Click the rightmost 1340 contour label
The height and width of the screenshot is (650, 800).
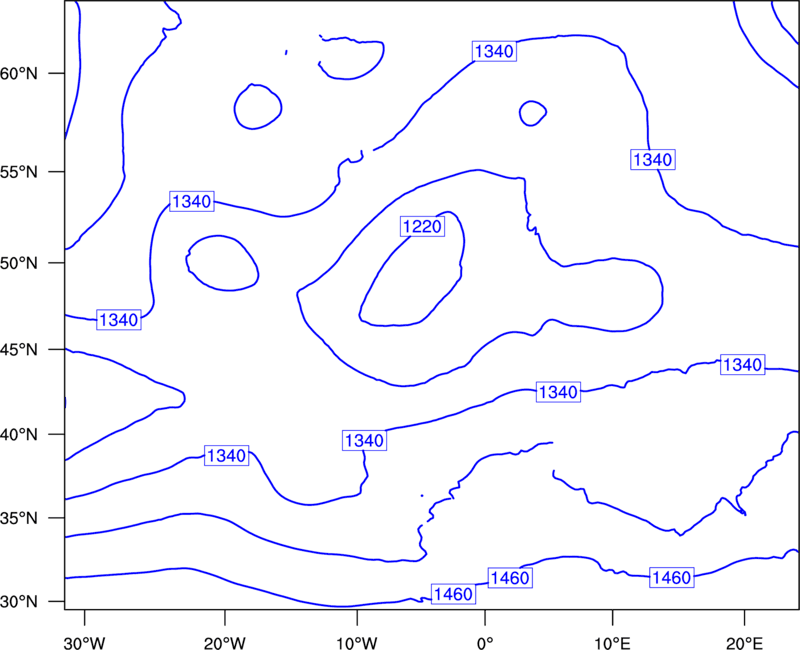click(742, 364)
